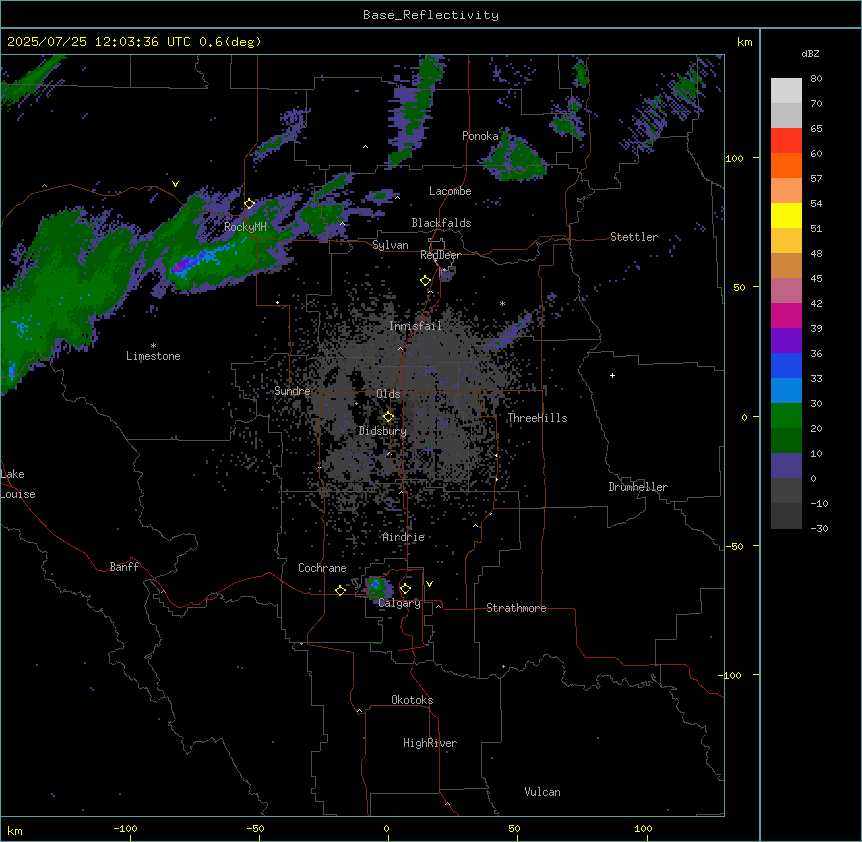Select the Vulcan label
The image size is (862, 842).
[x=543, y=792]
